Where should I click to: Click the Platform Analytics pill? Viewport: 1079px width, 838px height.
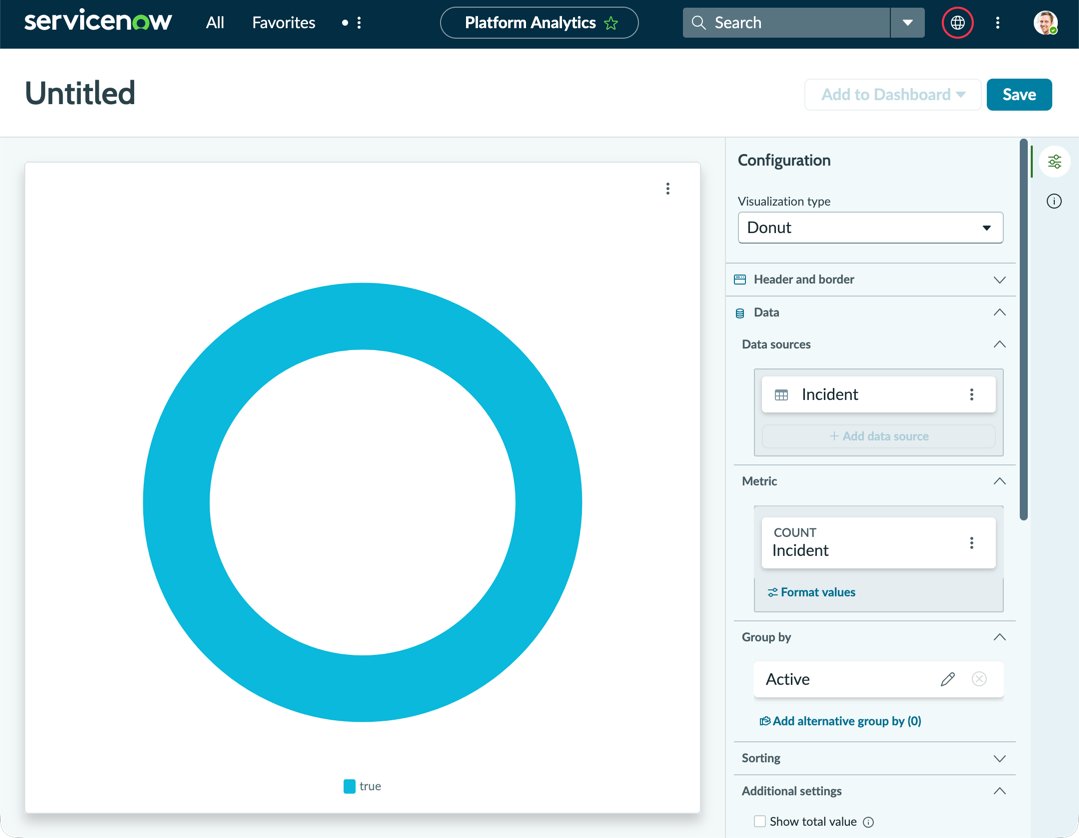[x=539, y=23]
